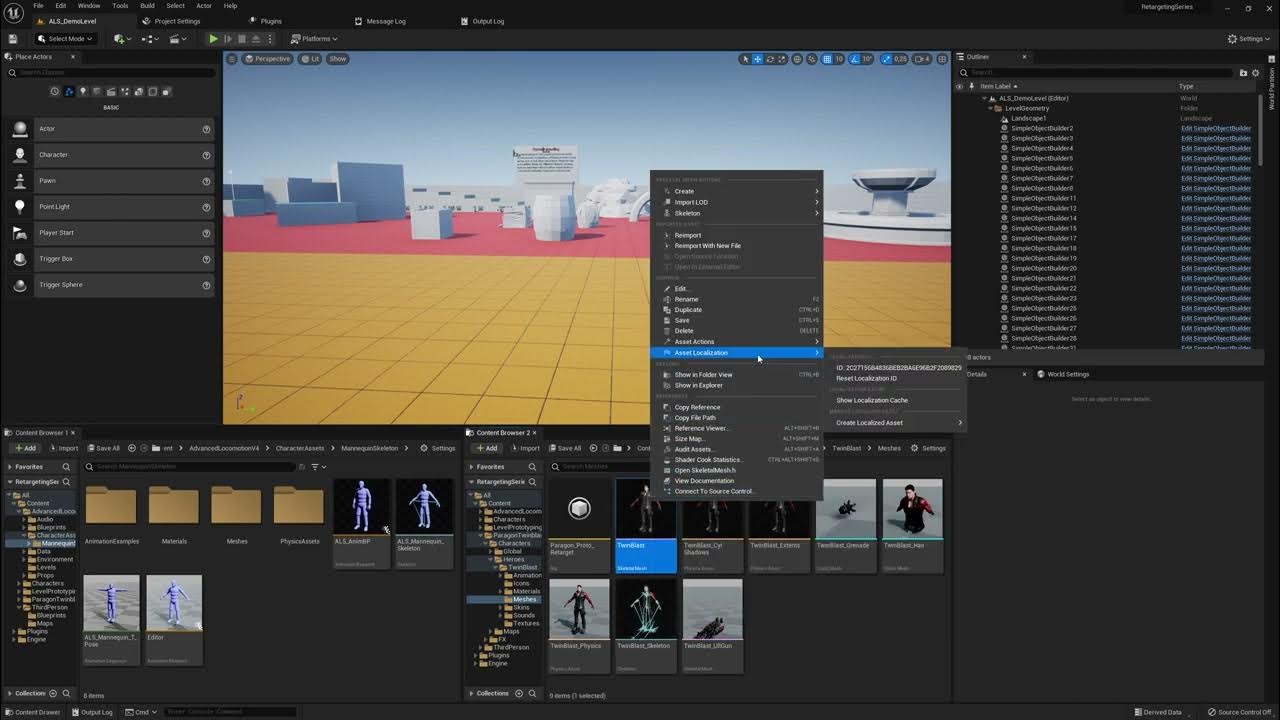Open the camera speed setting in viewport
Viewport: 1280px width, 720px height.
pos(923,59)
